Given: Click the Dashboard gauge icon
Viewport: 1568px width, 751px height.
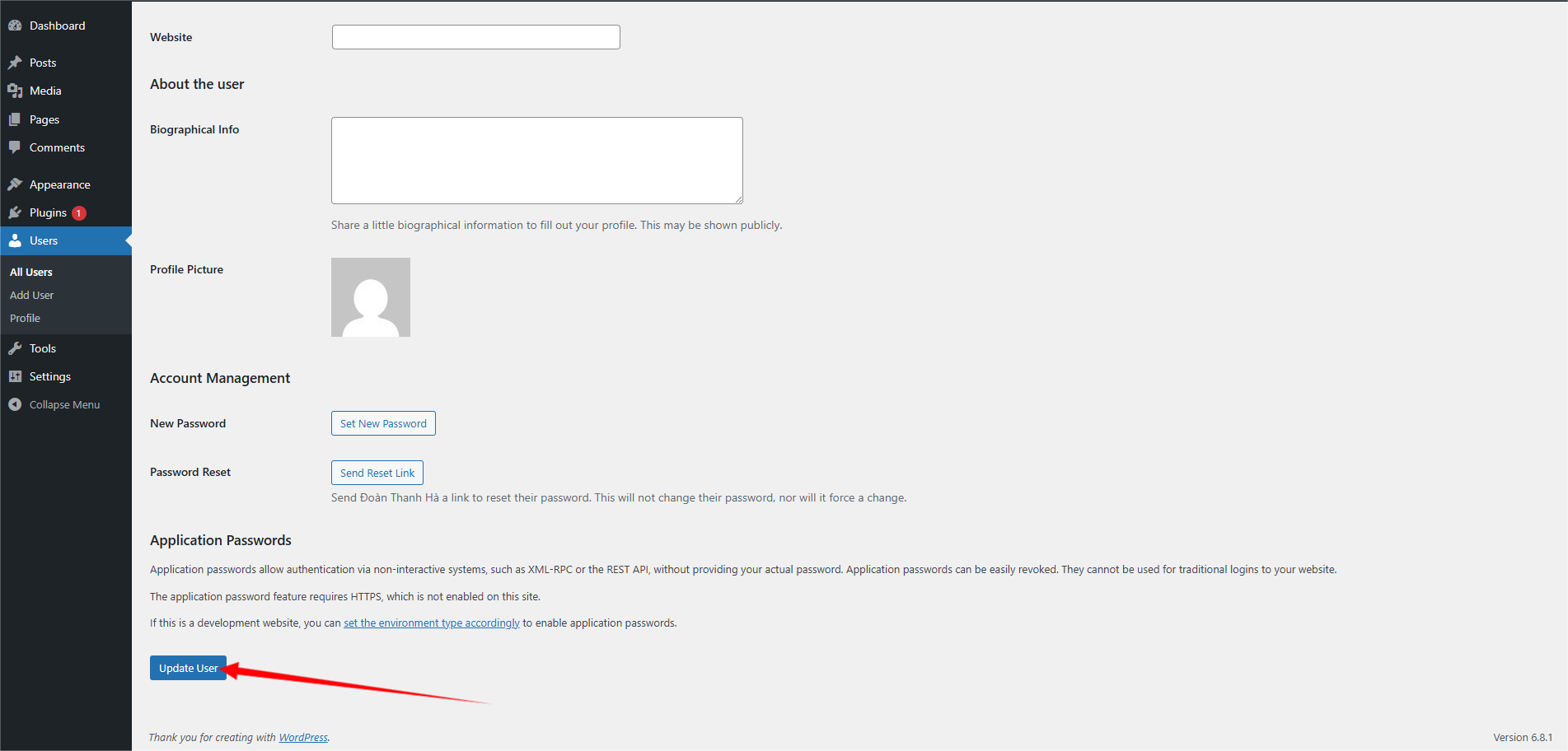Looking at the screenshot, I should coord(15,26).
